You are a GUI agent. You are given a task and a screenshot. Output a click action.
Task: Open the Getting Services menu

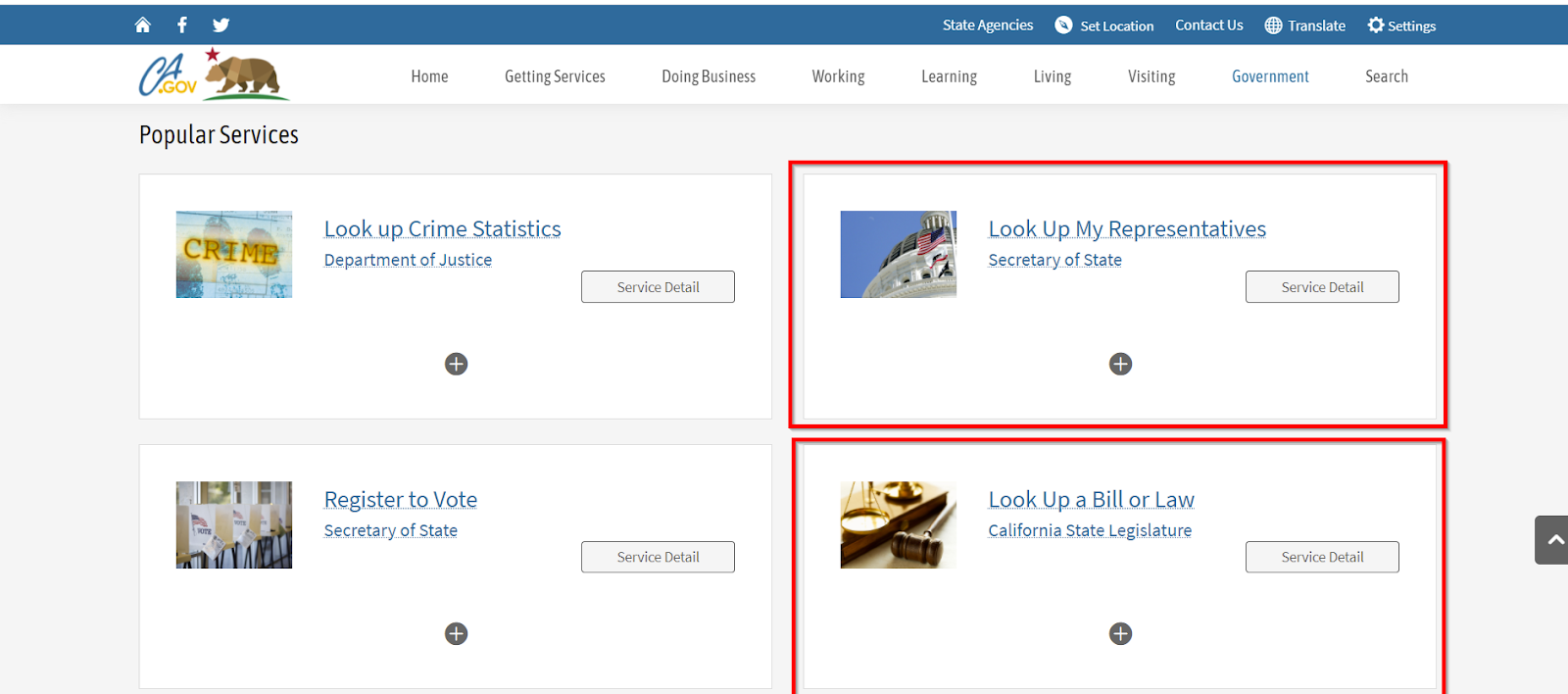(555, 76)
